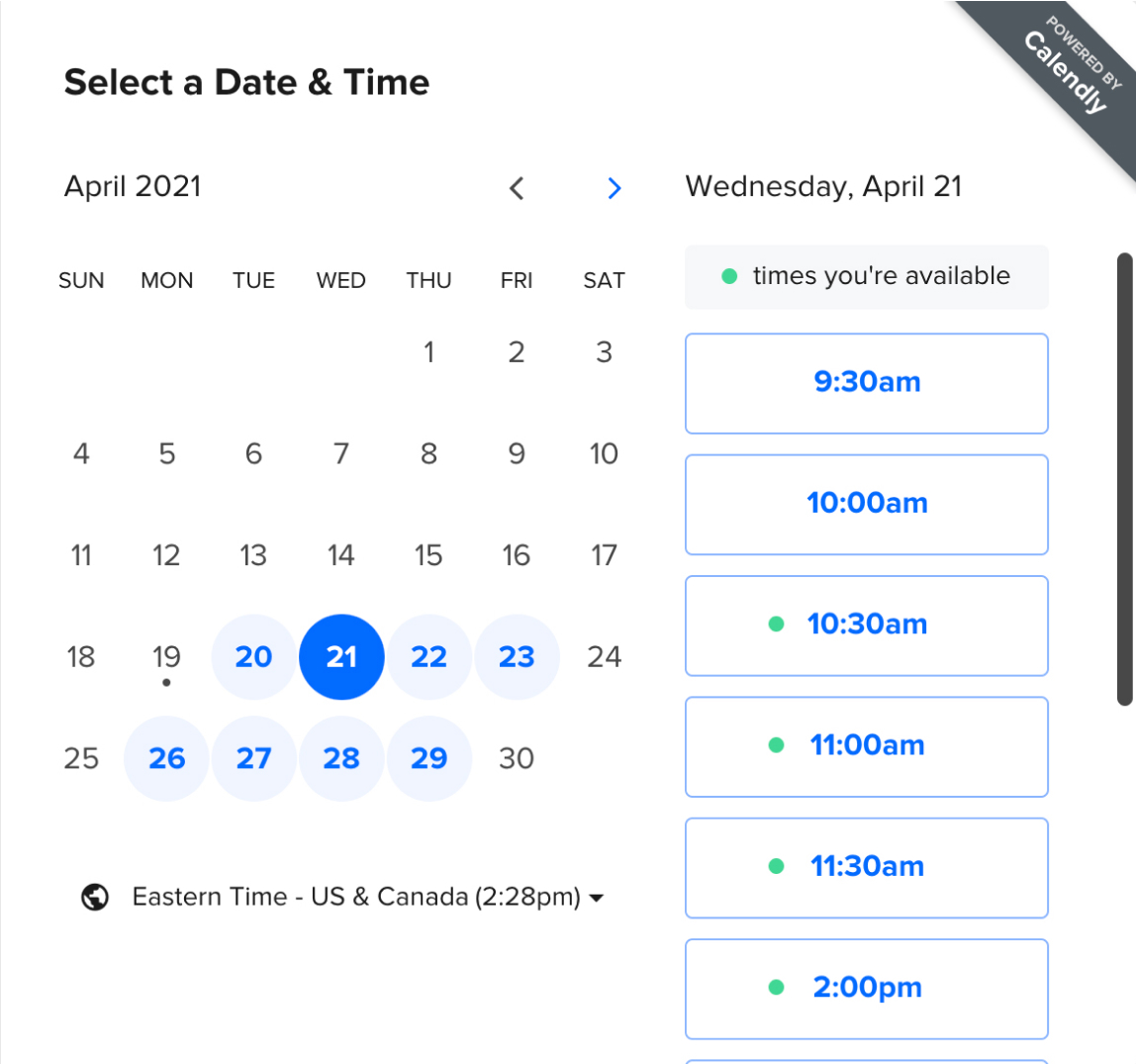Choose April 23 as the date
This screenshot has height=1064, width=1136.
pos(517,656)
